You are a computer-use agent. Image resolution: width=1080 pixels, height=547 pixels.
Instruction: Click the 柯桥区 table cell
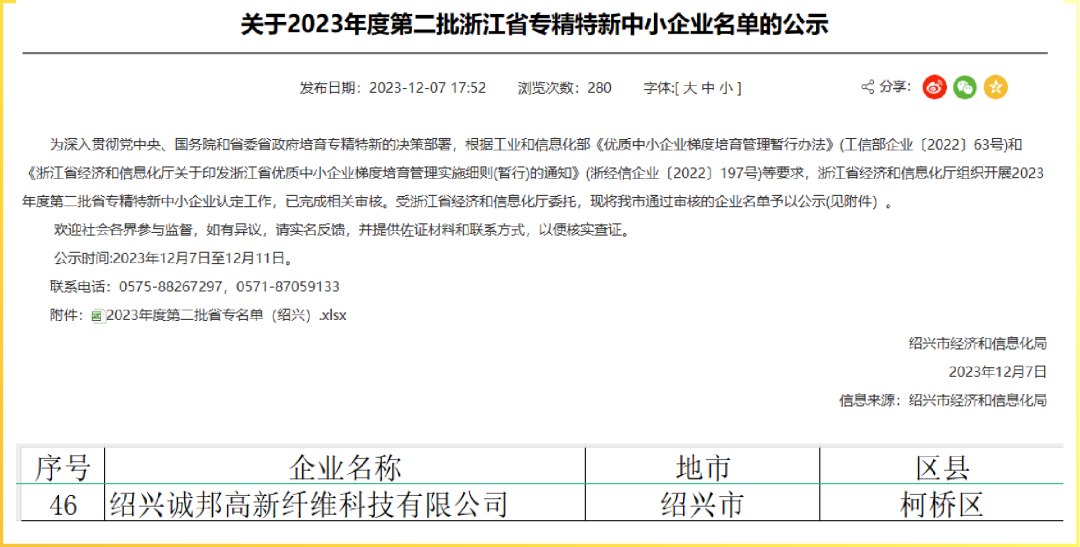[x=941, y=504]
